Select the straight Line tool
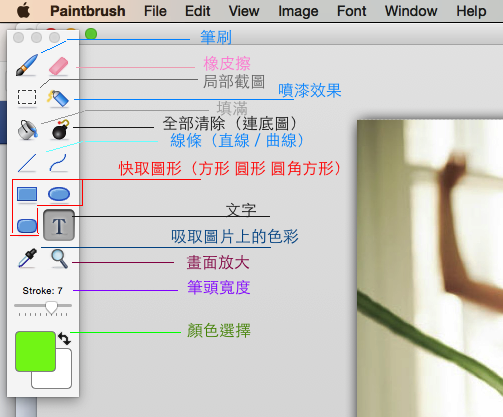 pos(27,163)
